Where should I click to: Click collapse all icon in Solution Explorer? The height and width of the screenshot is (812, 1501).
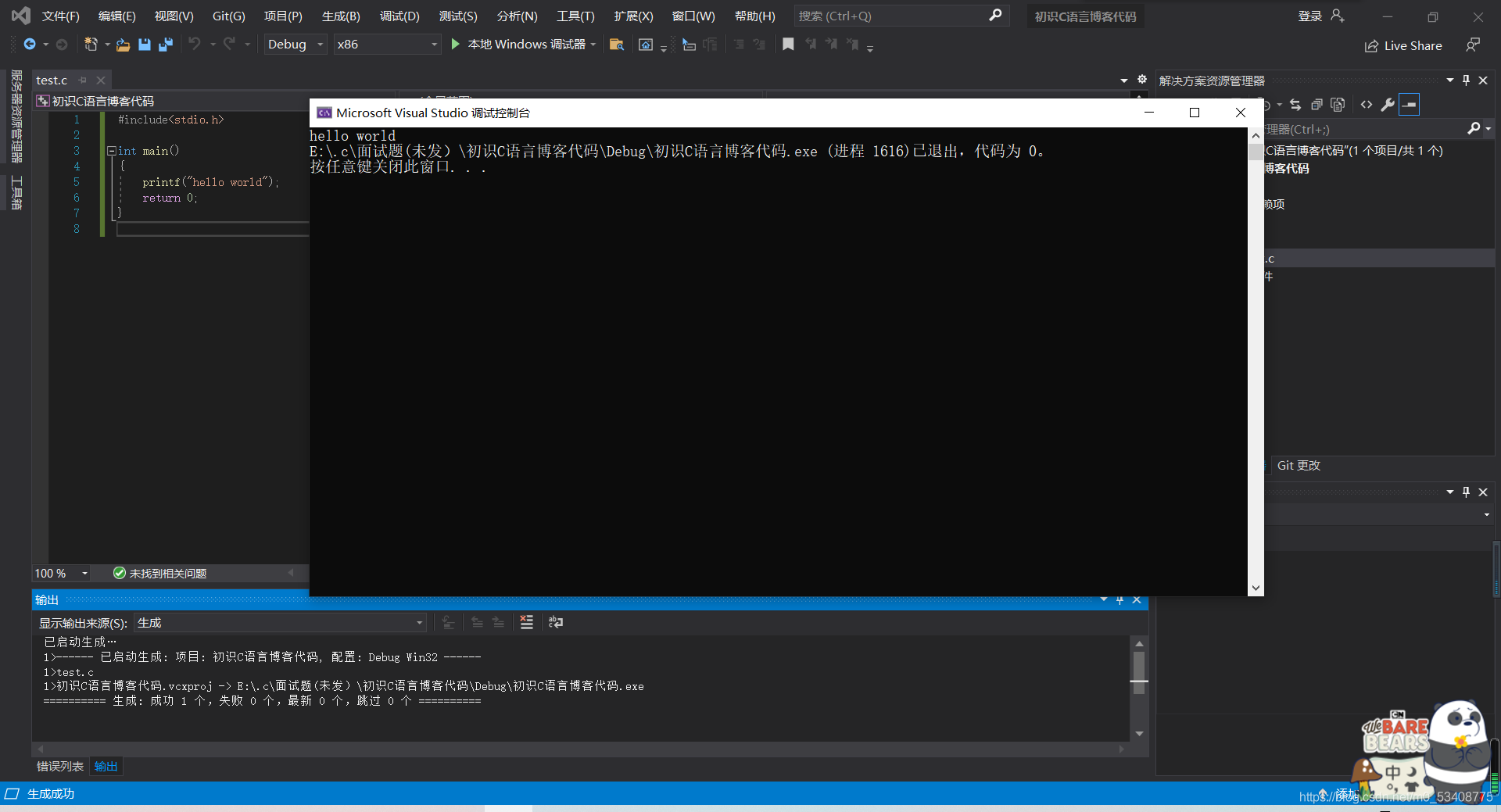[x=1317, y=105]
